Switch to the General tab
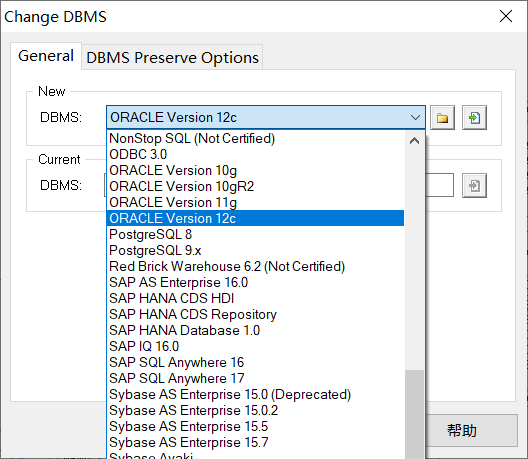 46,56
